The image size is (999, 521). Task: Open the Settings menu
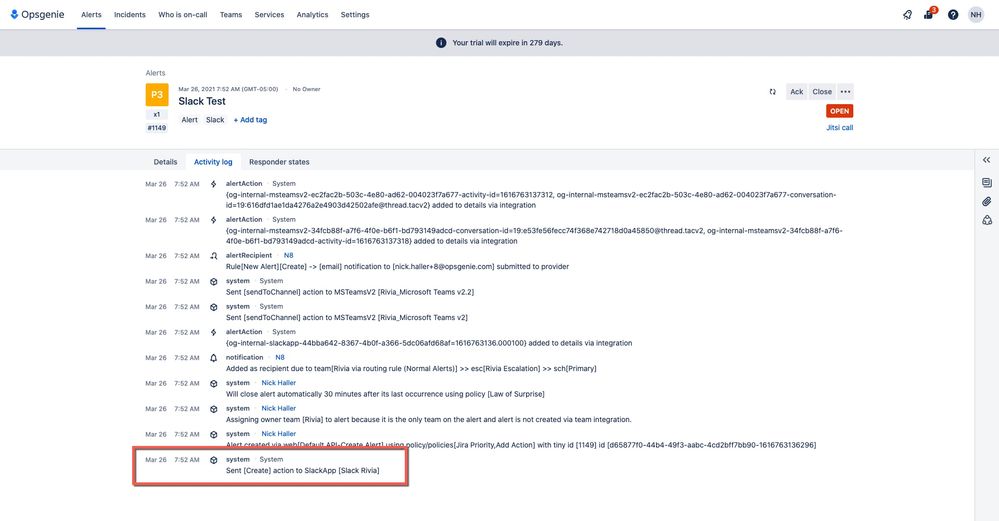coord(355,15)
